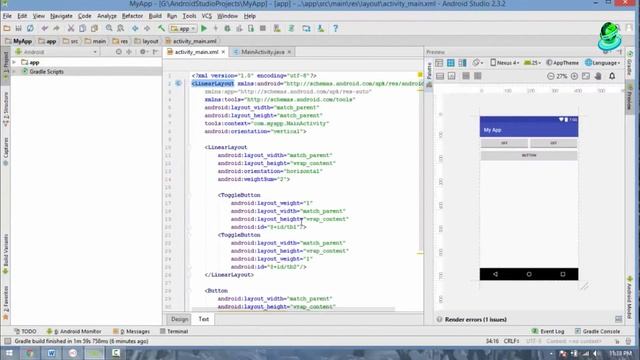Click the Pan hand icon in preview

pyautogui.click(x=598, y=76)
